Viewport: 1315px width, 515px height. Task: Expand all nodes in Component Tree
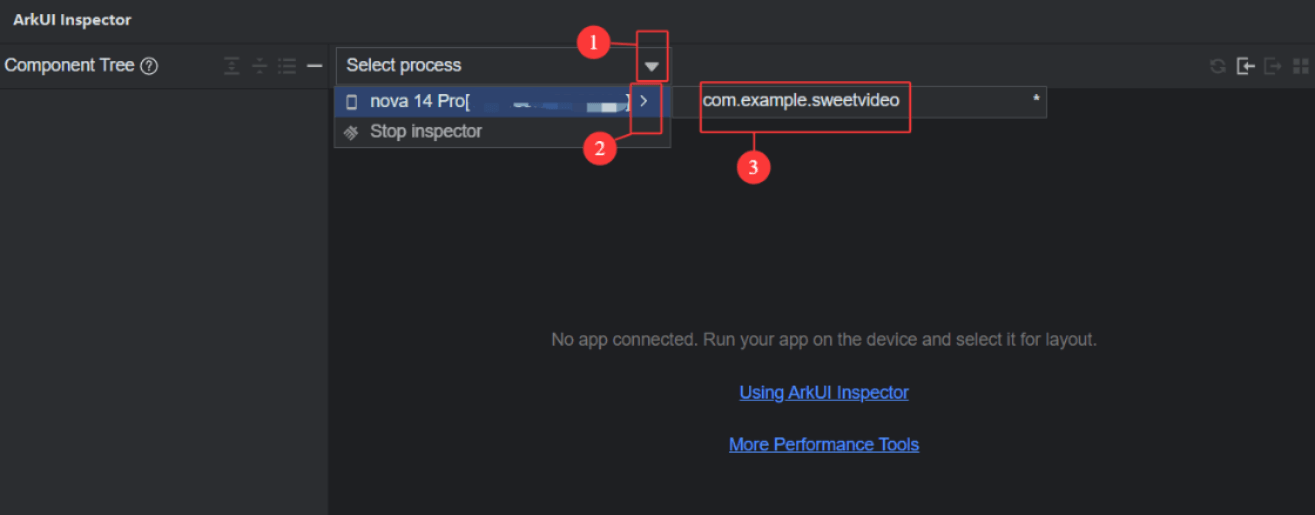pyautogui.click(x=232, y=66)
